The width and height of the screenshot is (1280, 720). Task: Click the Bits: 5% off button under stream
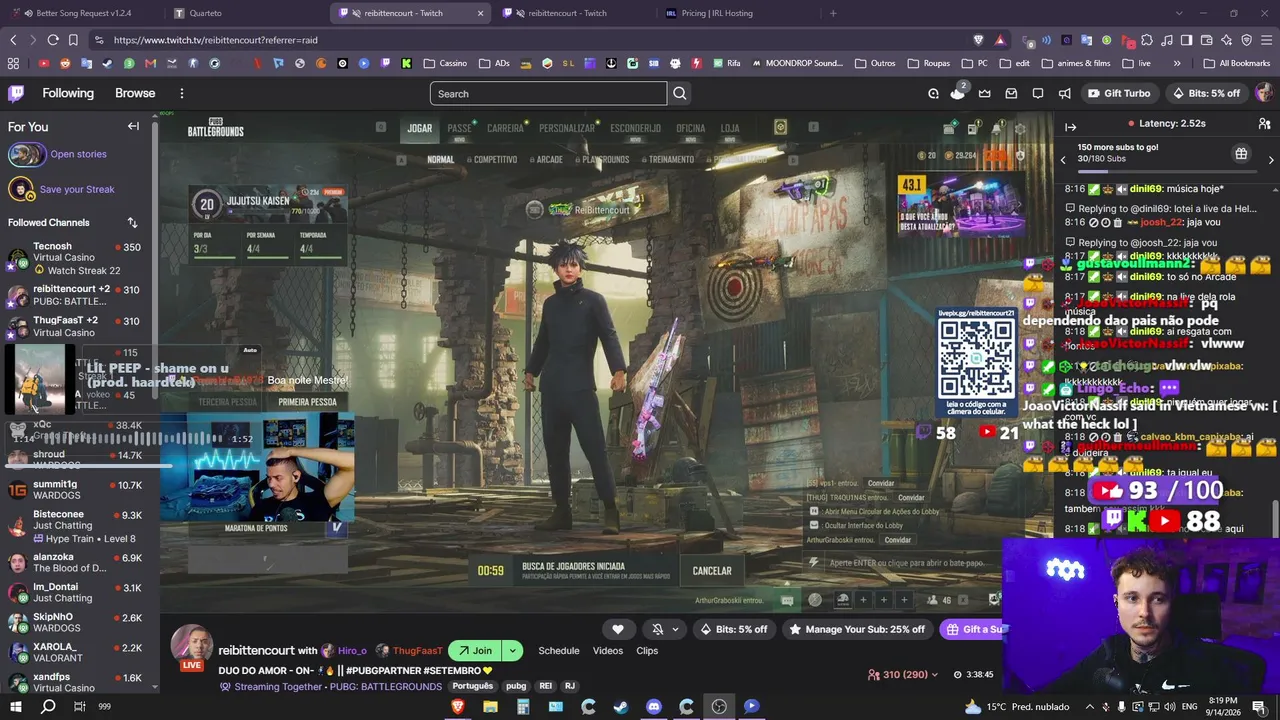734,629
